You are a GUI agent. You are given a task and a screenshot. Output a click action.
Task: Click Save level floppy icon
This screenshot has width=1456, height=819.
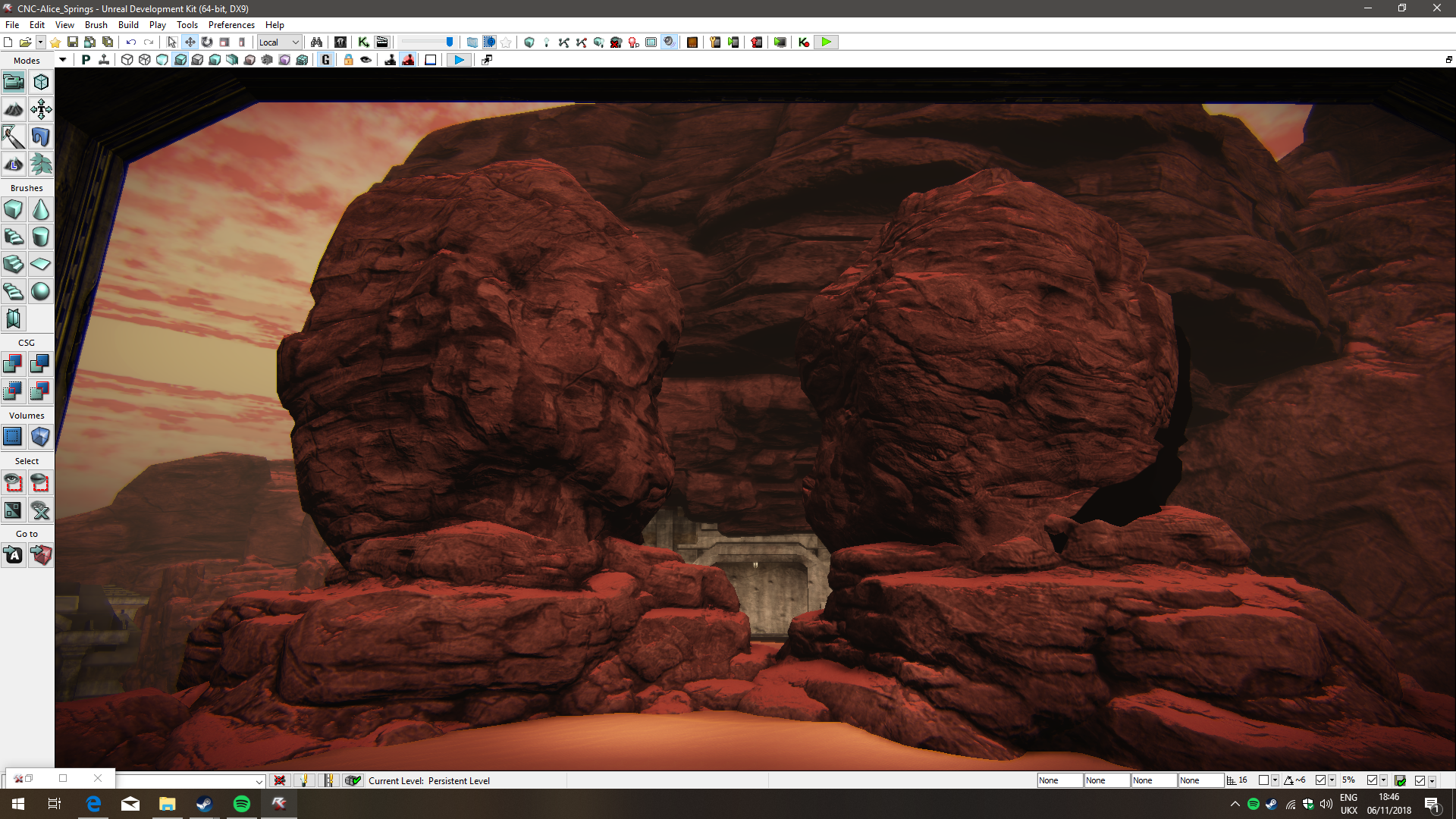[x=73, y=42]
